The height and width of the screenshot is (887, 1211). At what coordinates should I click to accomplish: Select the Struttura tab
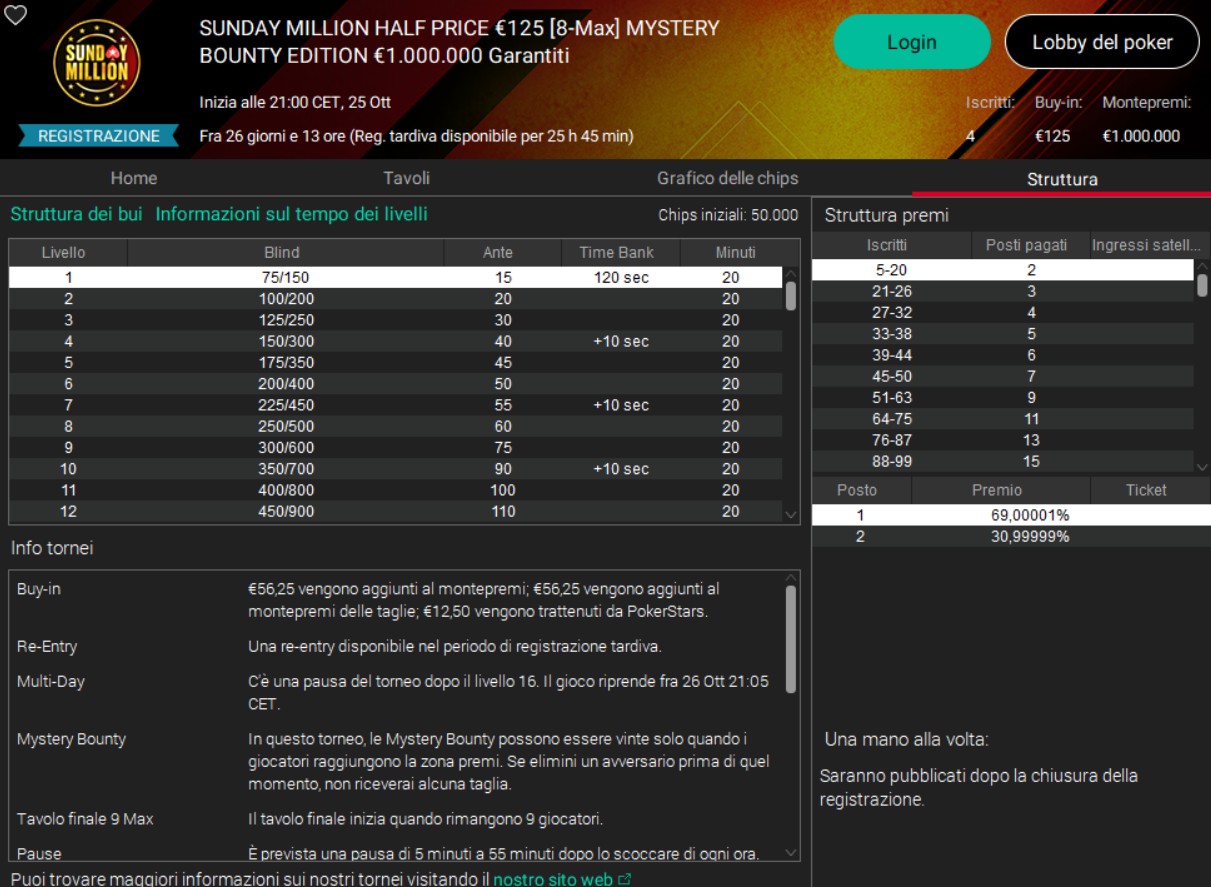(1062, 179)
